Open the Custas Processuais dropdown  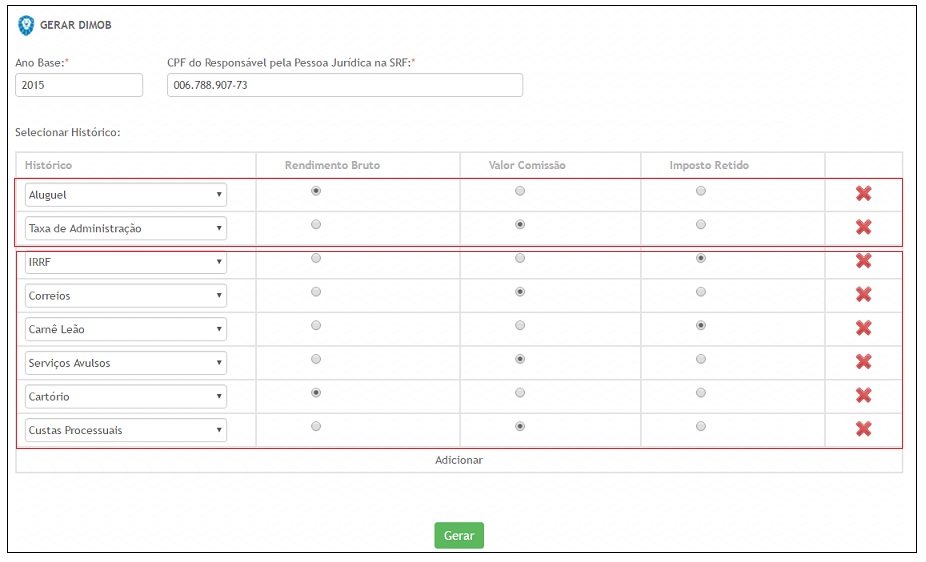coord(126,430)
